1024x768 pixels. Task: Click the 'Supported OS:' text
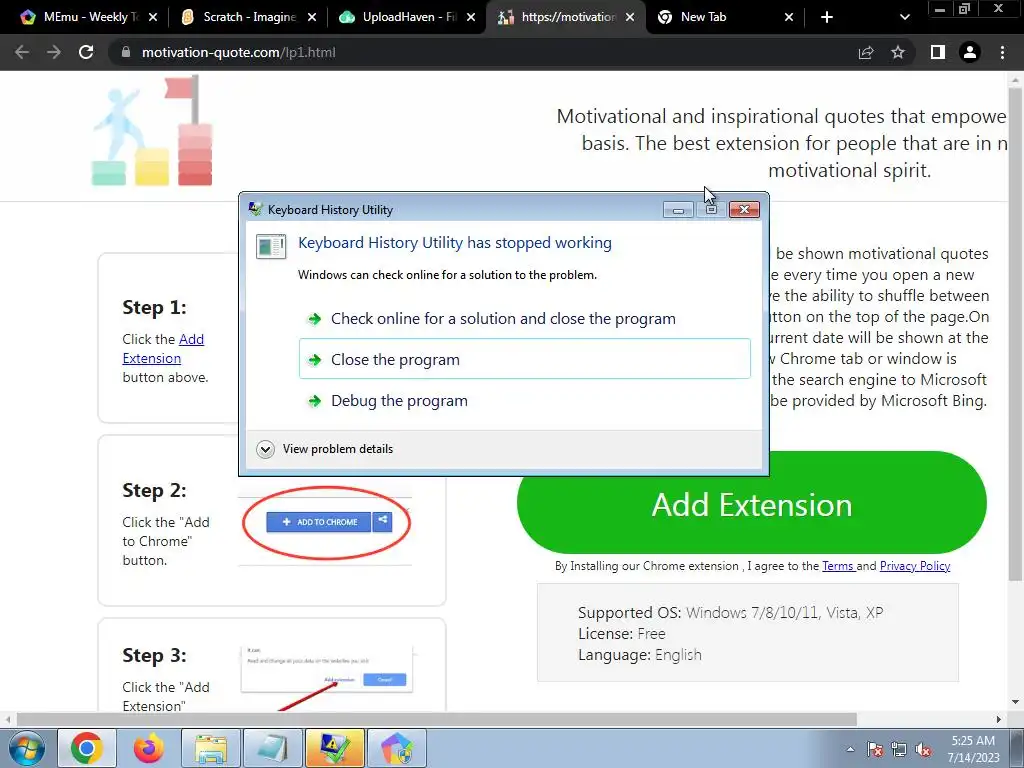[x=629, y=613]
